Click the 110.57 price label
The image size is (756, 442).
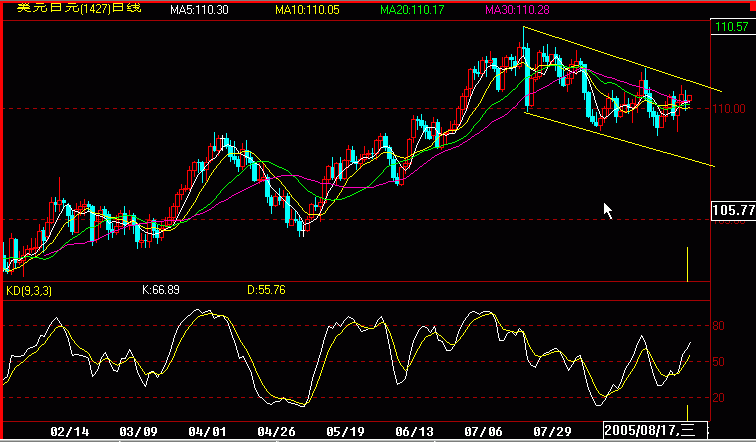click(732, 27)
